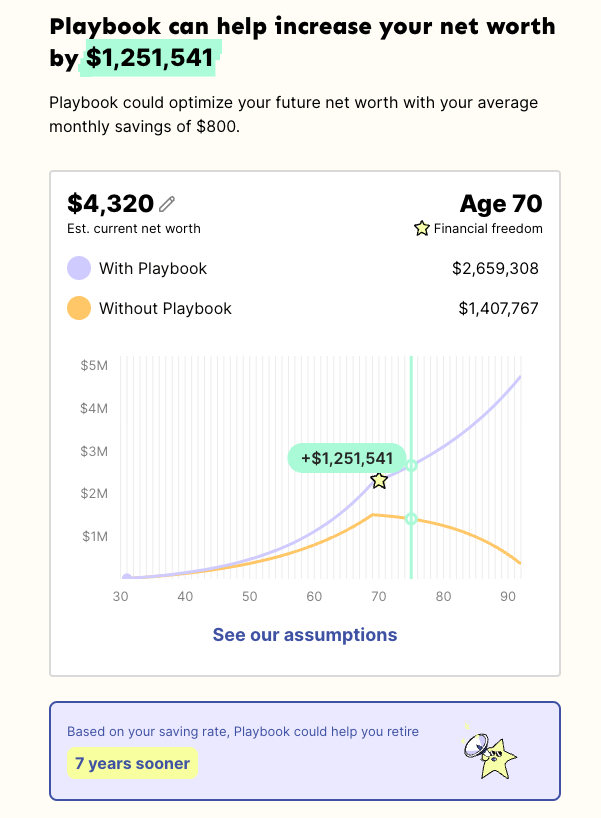
Task: Click the orange Without Playbook legend circle
Action: pos(79,308)
